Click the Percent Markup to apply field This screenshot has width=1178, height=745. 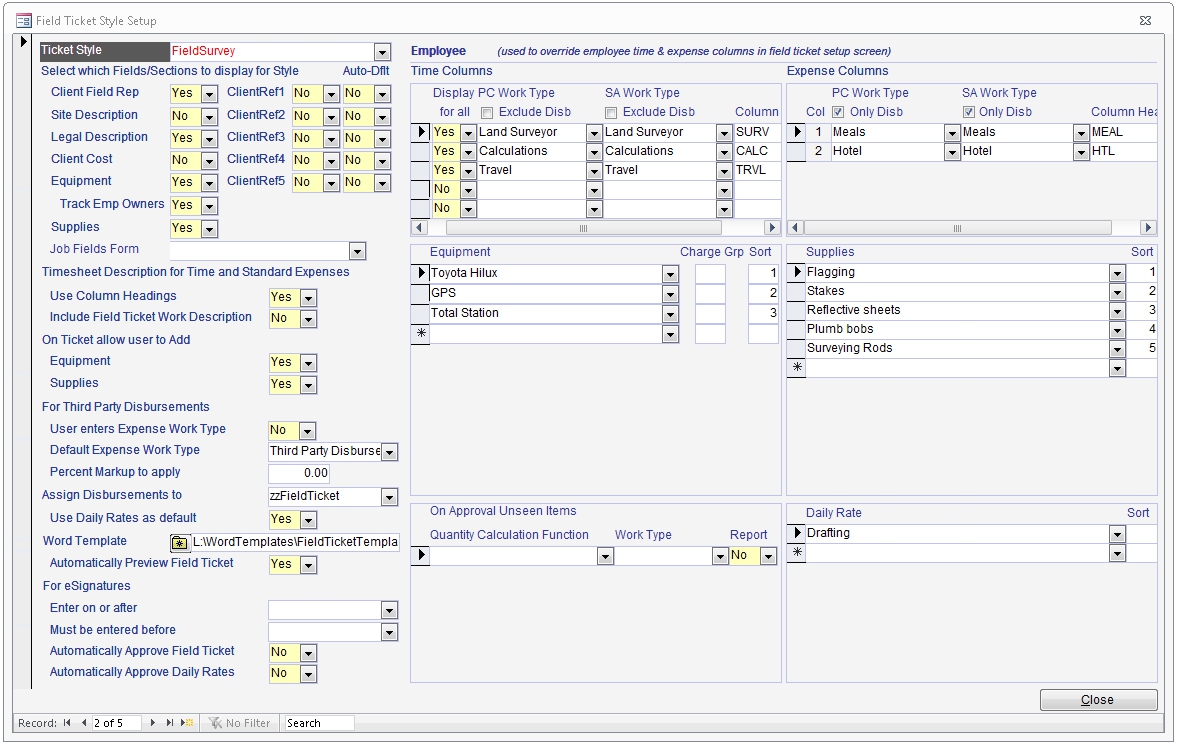[x=298, y=473]
